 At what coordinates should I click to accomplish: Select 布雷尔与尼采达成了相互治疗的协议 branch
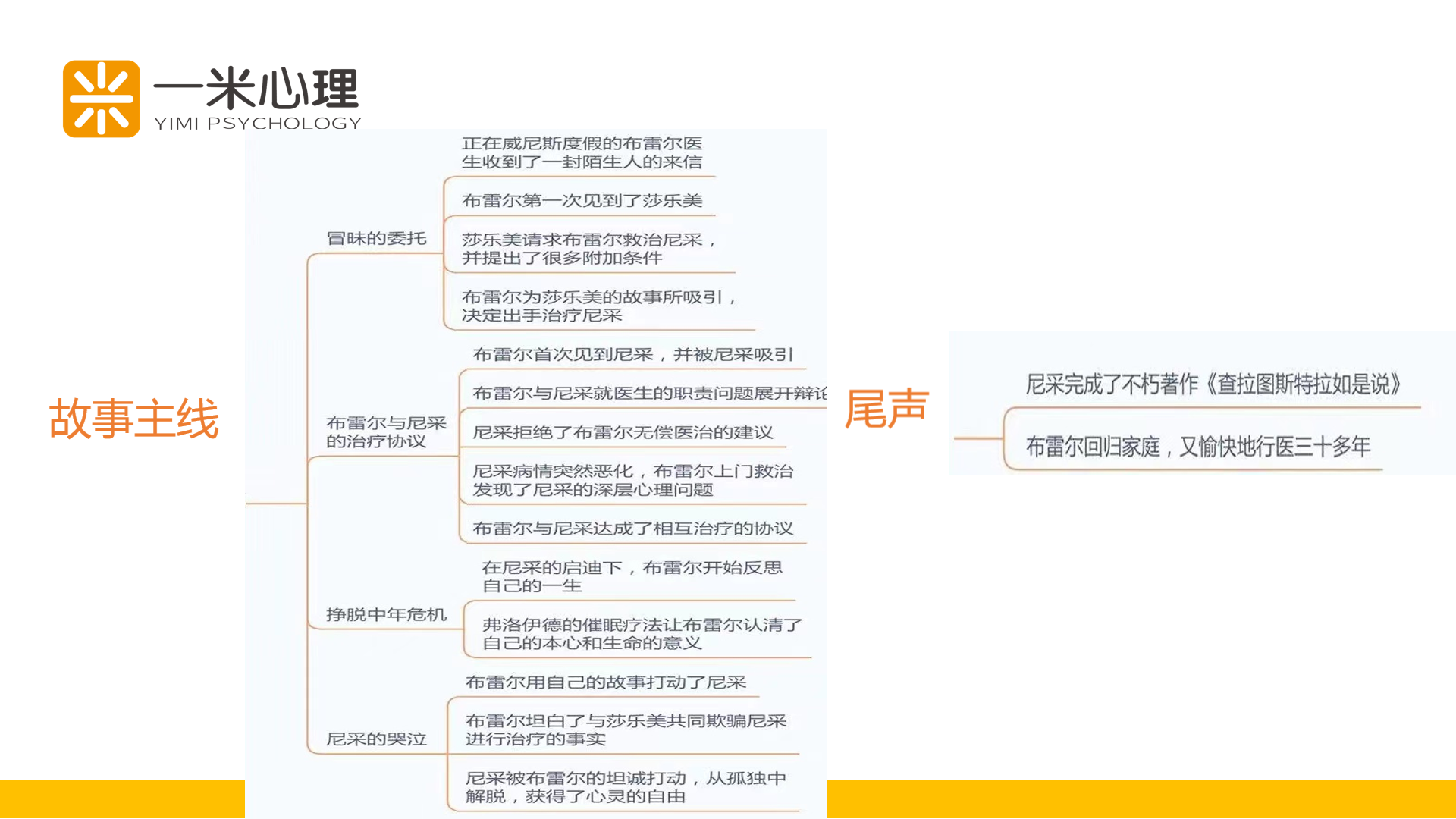632,529
